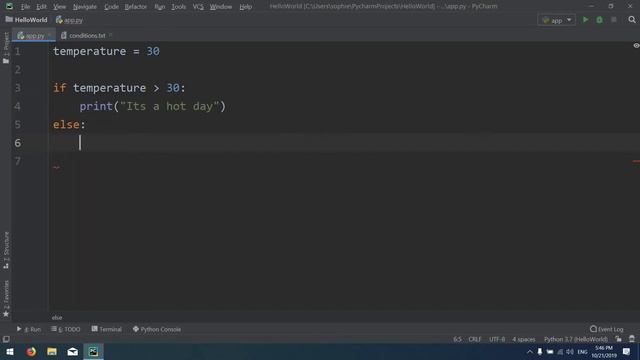This screenshot has width=640, height=360.
Task: Click gutter line number 6
Action: (x=18, y=143)
